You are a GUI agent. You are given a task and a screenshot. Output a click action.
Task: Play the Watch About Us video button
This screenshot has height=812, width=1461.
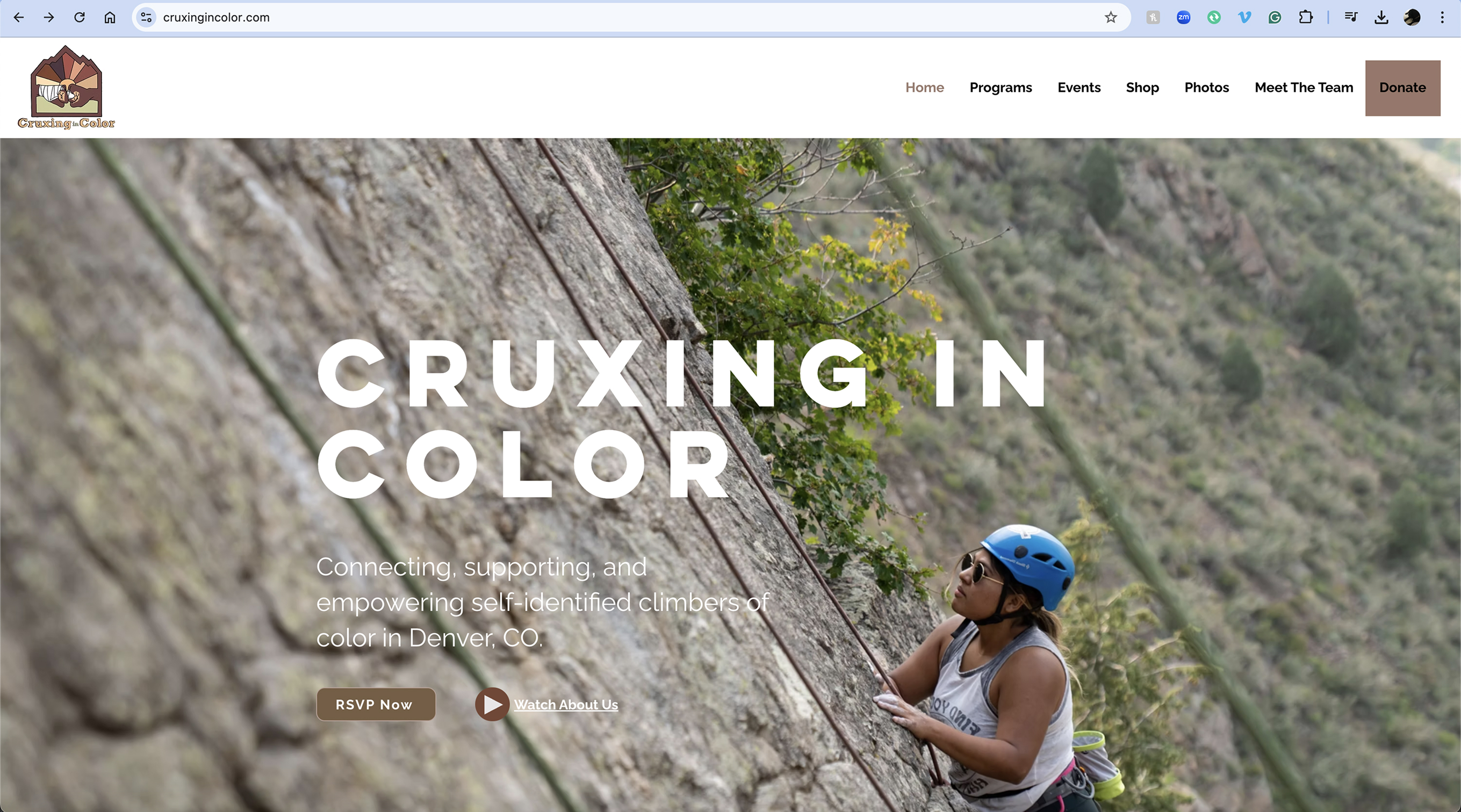(x=492, y=704)
